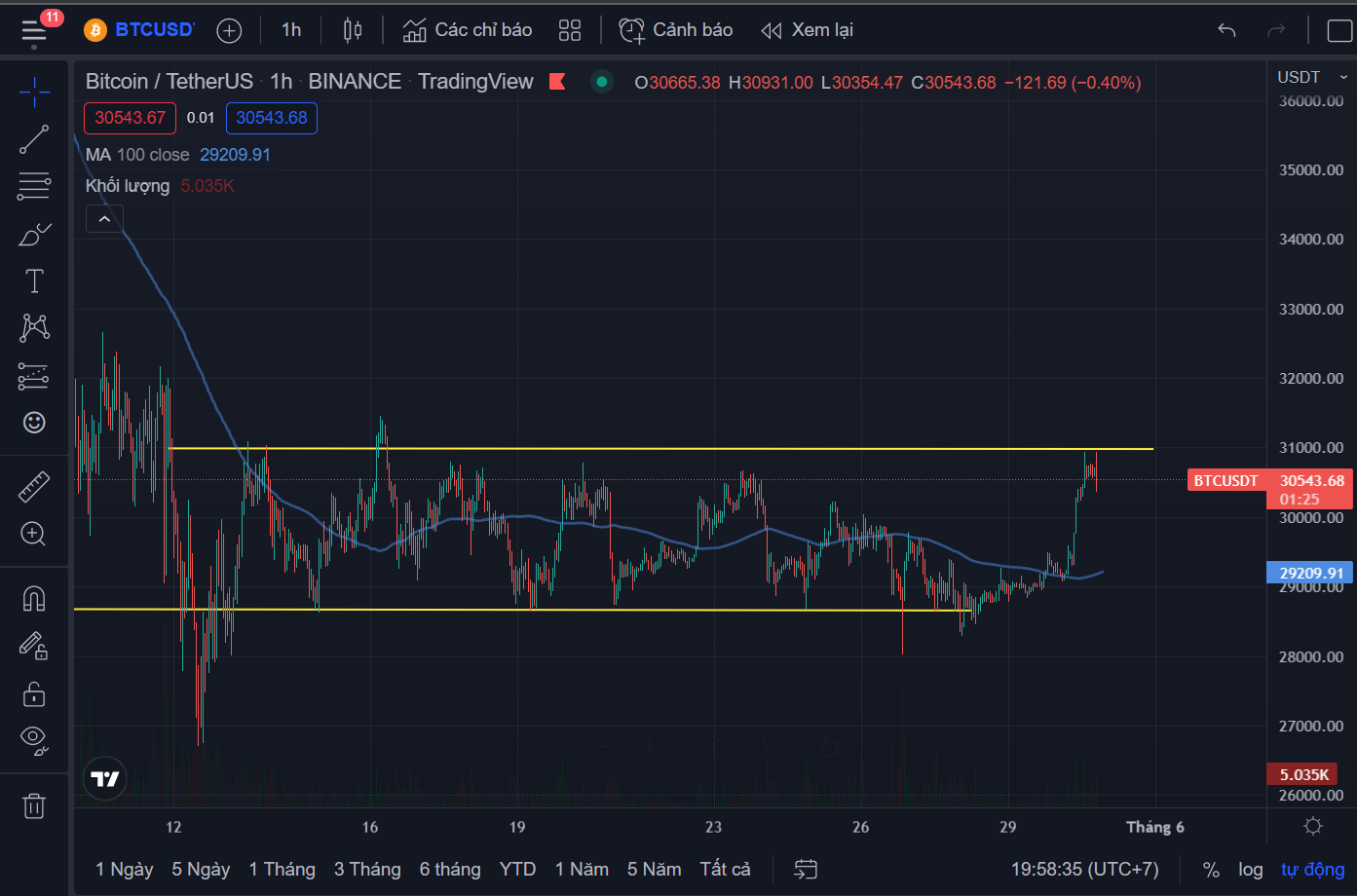Open the emoji icons tool
This screenshot has width=1357, height=896.
click(x=34, y=422)
